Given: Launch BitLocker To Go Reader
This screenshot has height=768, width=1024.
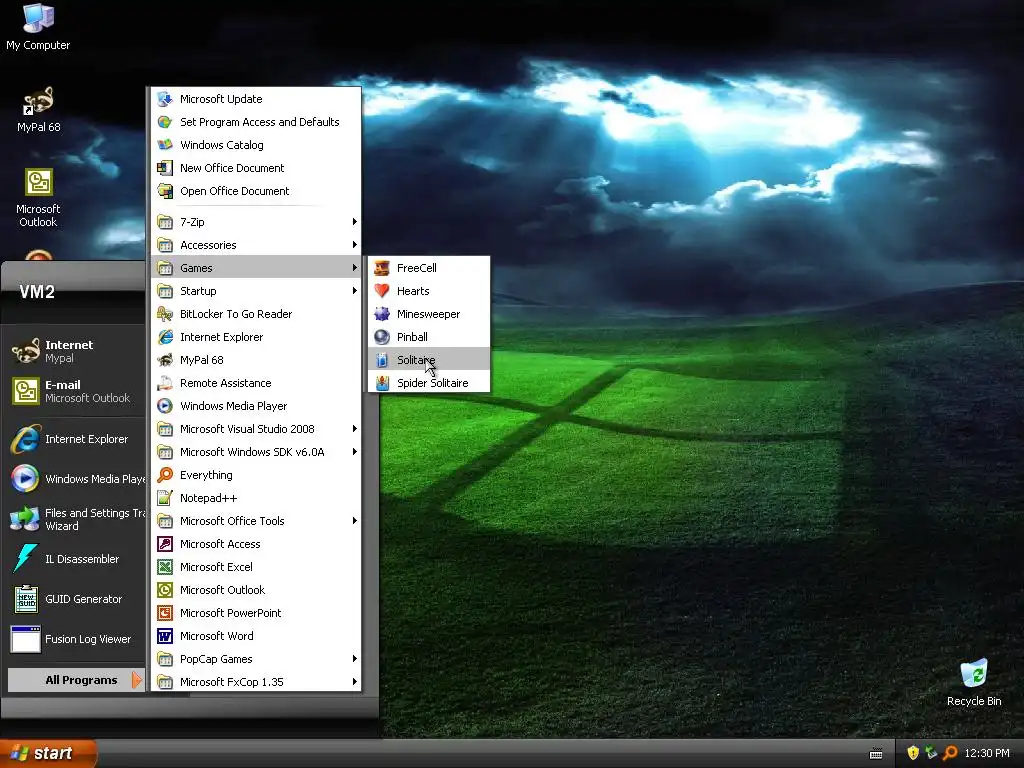Looking at the screenshot, I should click(x=256, y=313).
